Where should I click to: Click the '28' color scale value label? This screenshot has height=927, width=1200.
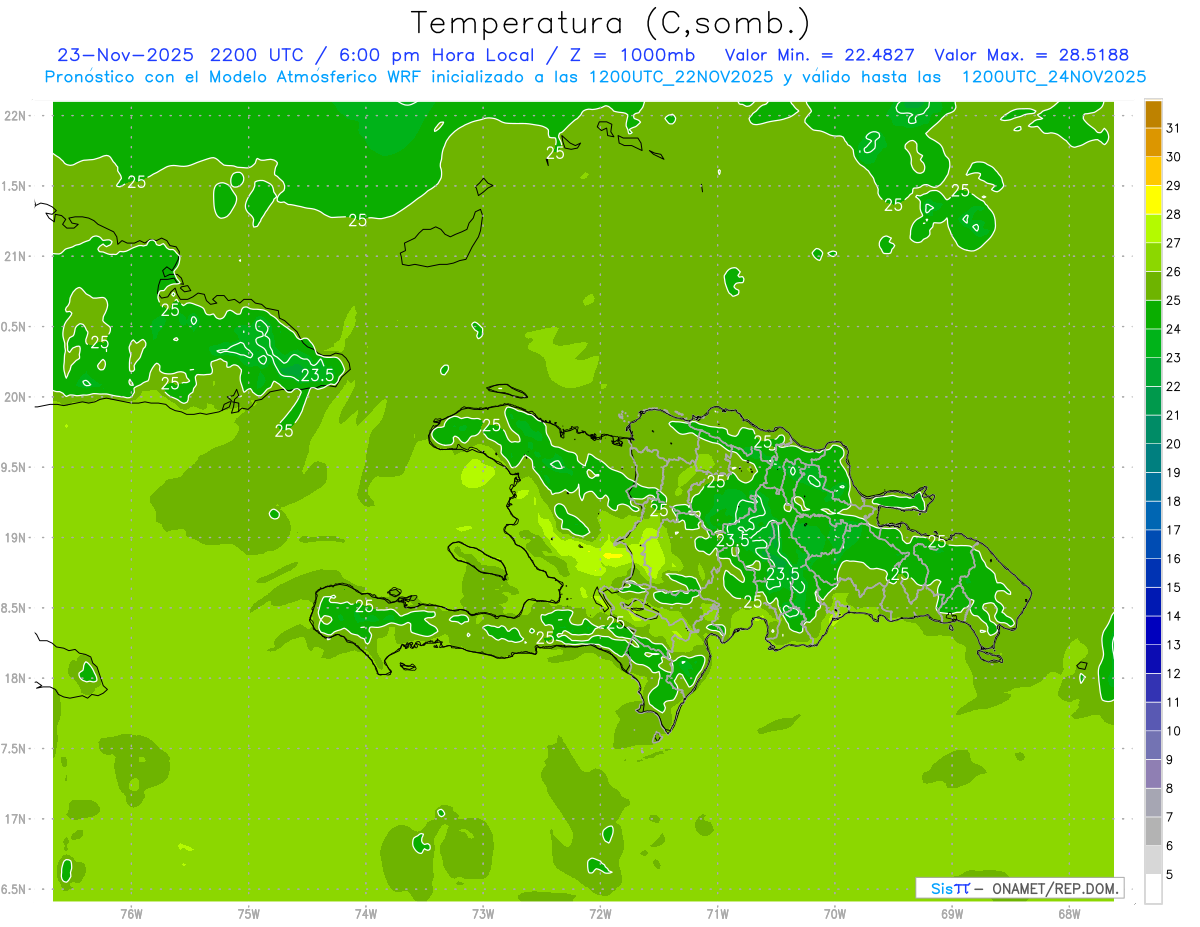click(1174, 215)
